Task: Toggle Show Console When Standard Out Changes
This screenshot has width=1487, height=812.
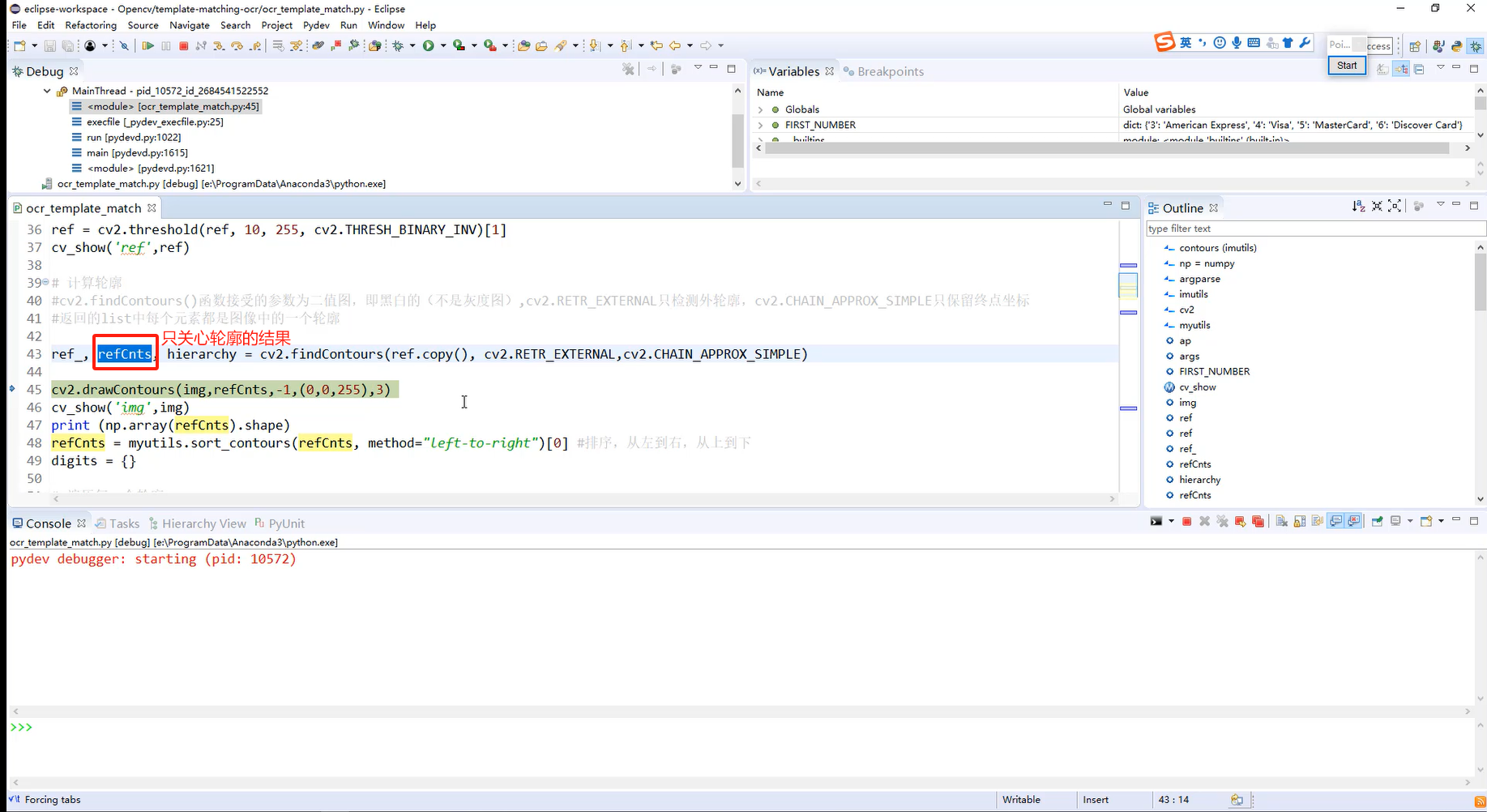Action: [1335, 521]
